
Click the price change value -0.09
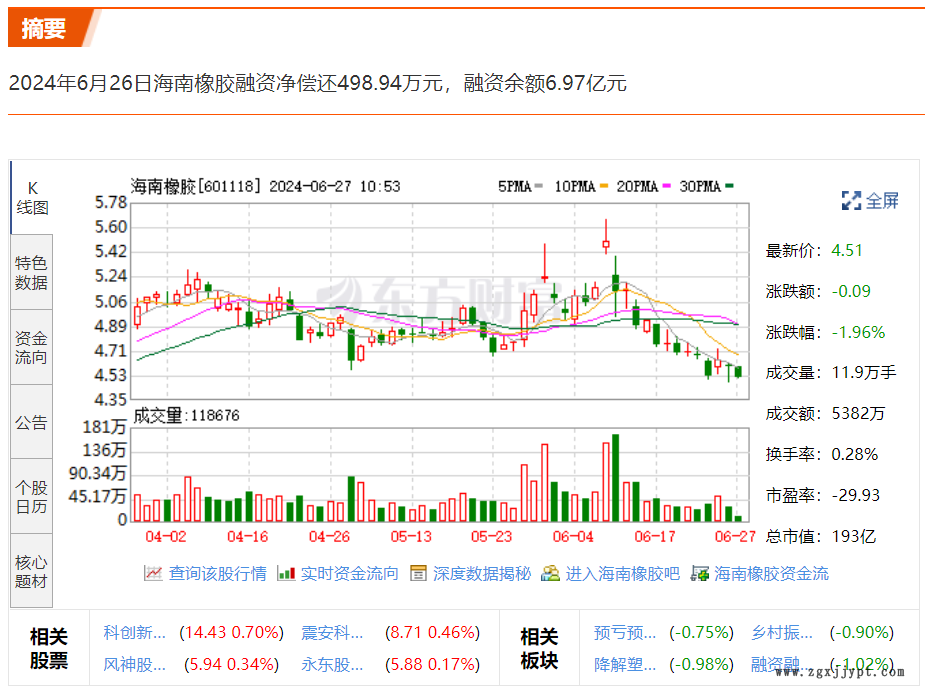[x=851, y=291]
